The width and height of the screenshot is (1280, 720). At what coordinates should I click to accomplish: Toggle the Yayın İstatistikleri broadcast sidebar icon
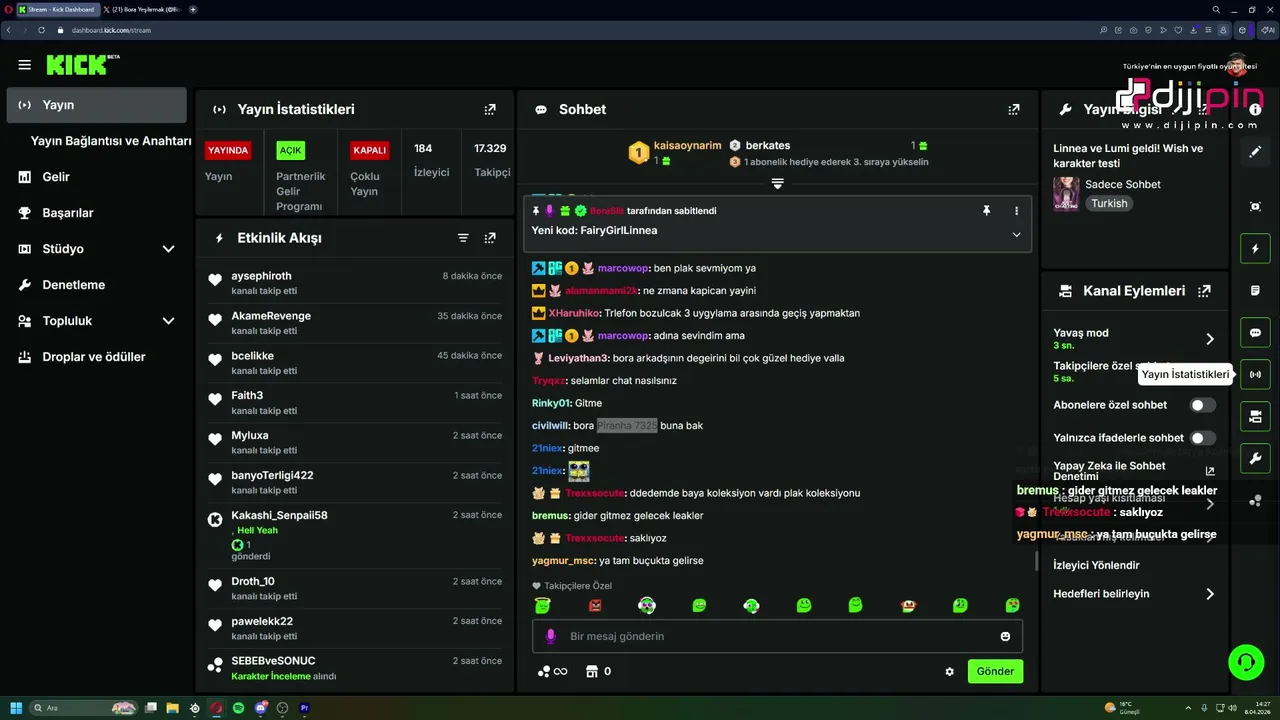pos(1255,375)
